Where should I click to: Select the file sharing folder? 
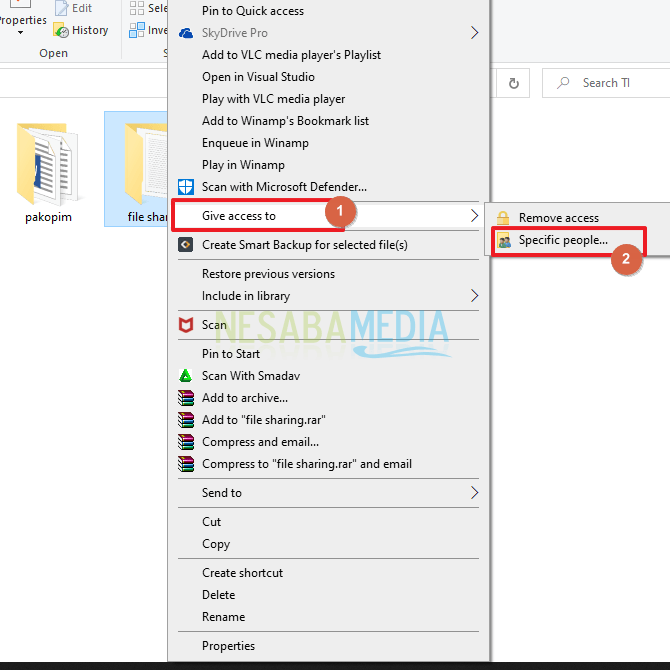[x=136, y=169]
